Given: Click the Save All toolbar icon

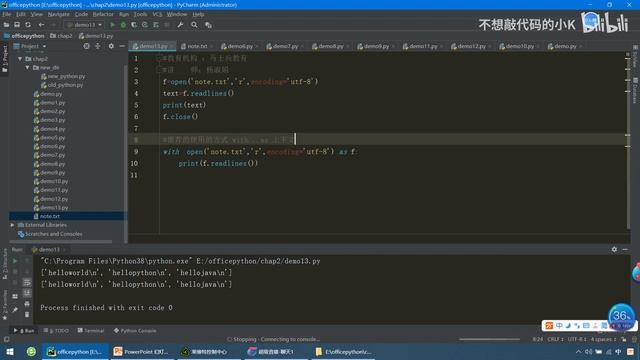Looking at the screenshot, I should 17,25.
